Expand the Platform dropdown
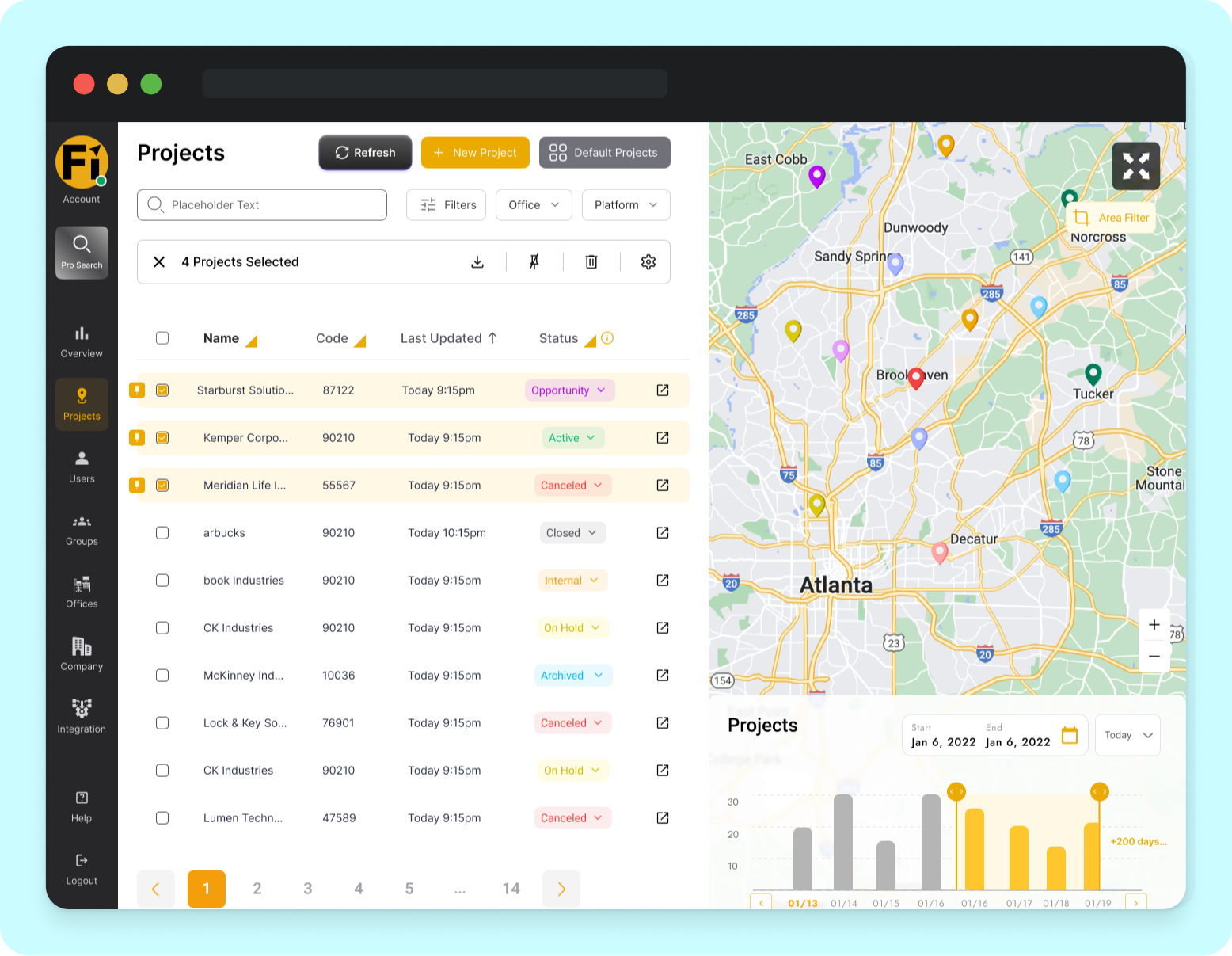 pyautogui.click(x=626, y=205)
